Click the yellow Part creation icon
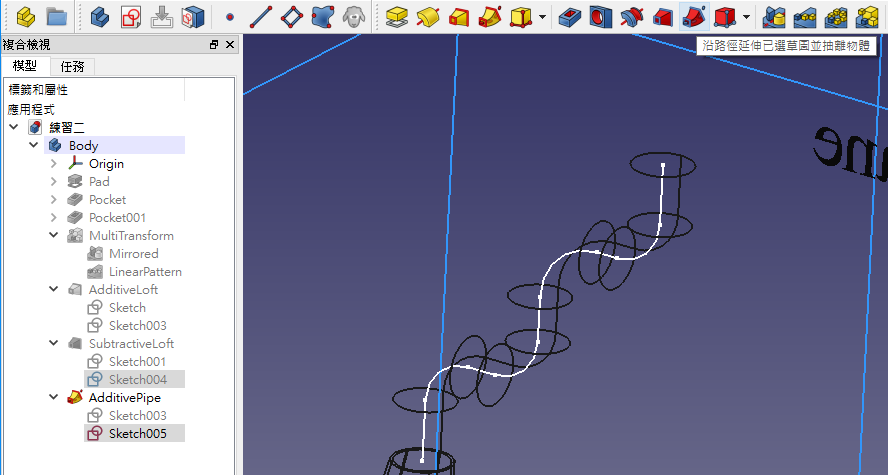Image resolution: width=888 pixels, height=475 pixels. coord(25,18)
